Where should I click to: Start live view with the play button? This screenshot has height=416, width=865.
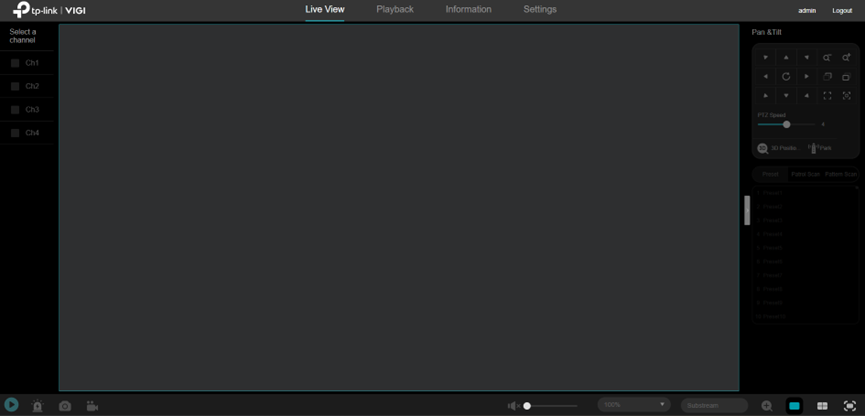coord(11,406)
